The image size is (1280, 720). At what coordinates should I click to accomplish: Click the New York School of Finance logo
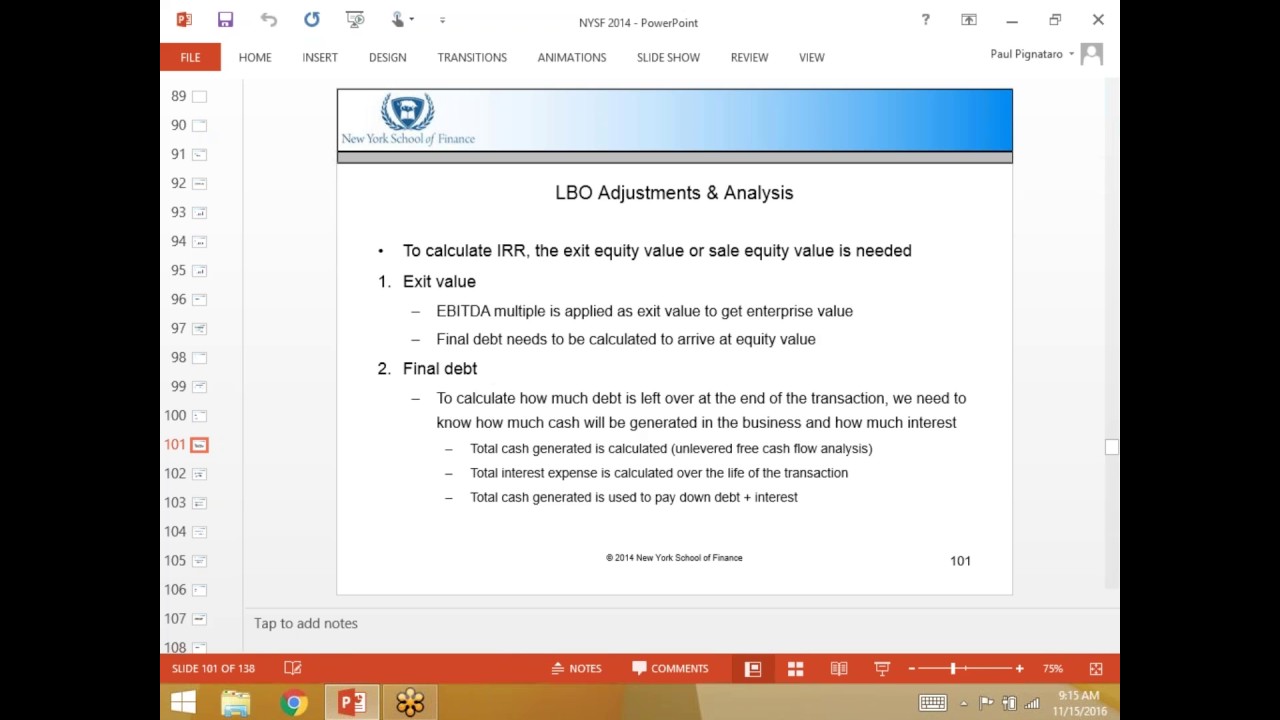pyautogui.click(x=408, y=119)
